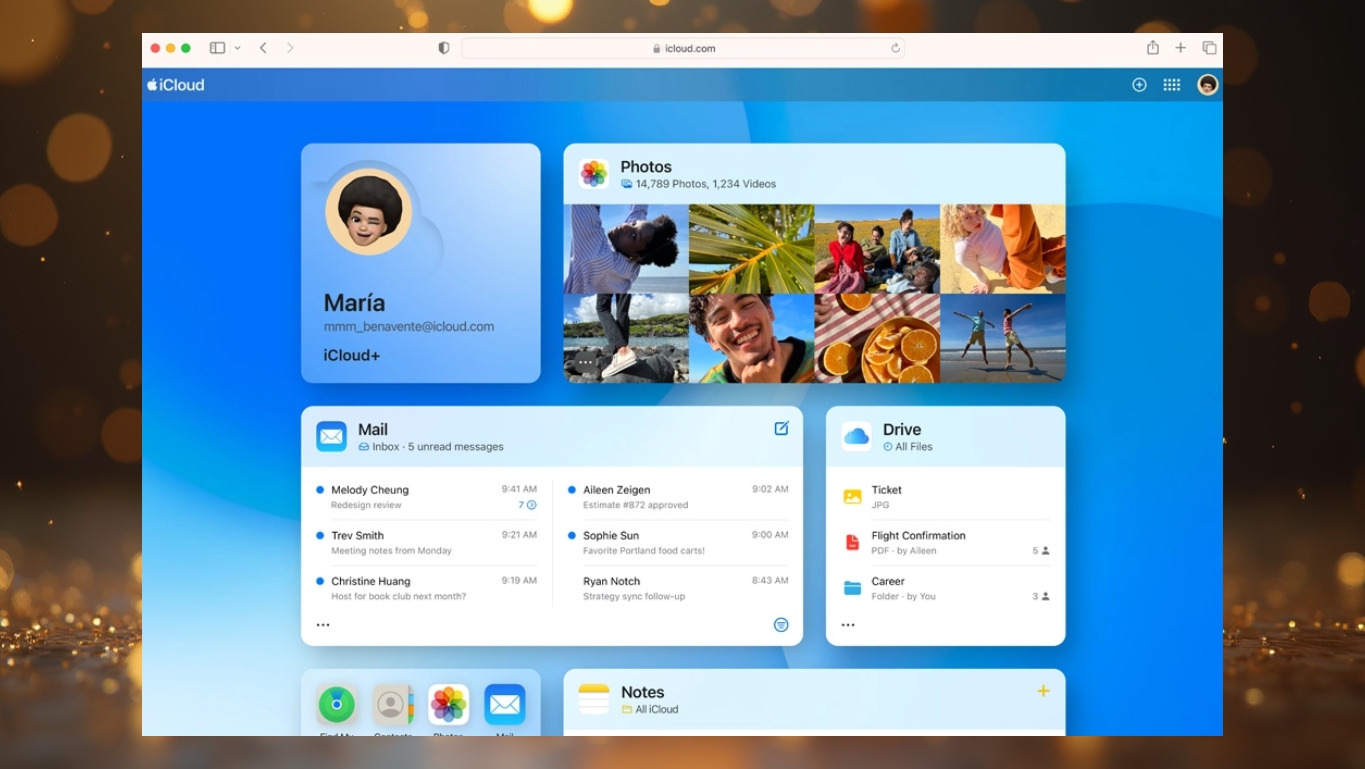1365x769 pixels.
Task: Go back with the Safari back arrow
Action: pos(263,48)
